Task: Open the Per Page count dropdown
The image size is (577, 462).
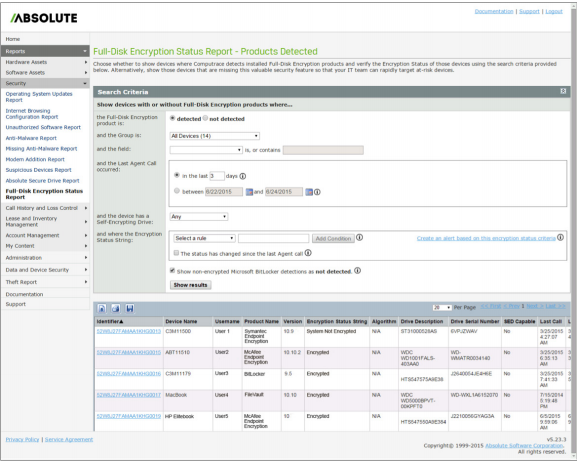Action: [442, 307]
